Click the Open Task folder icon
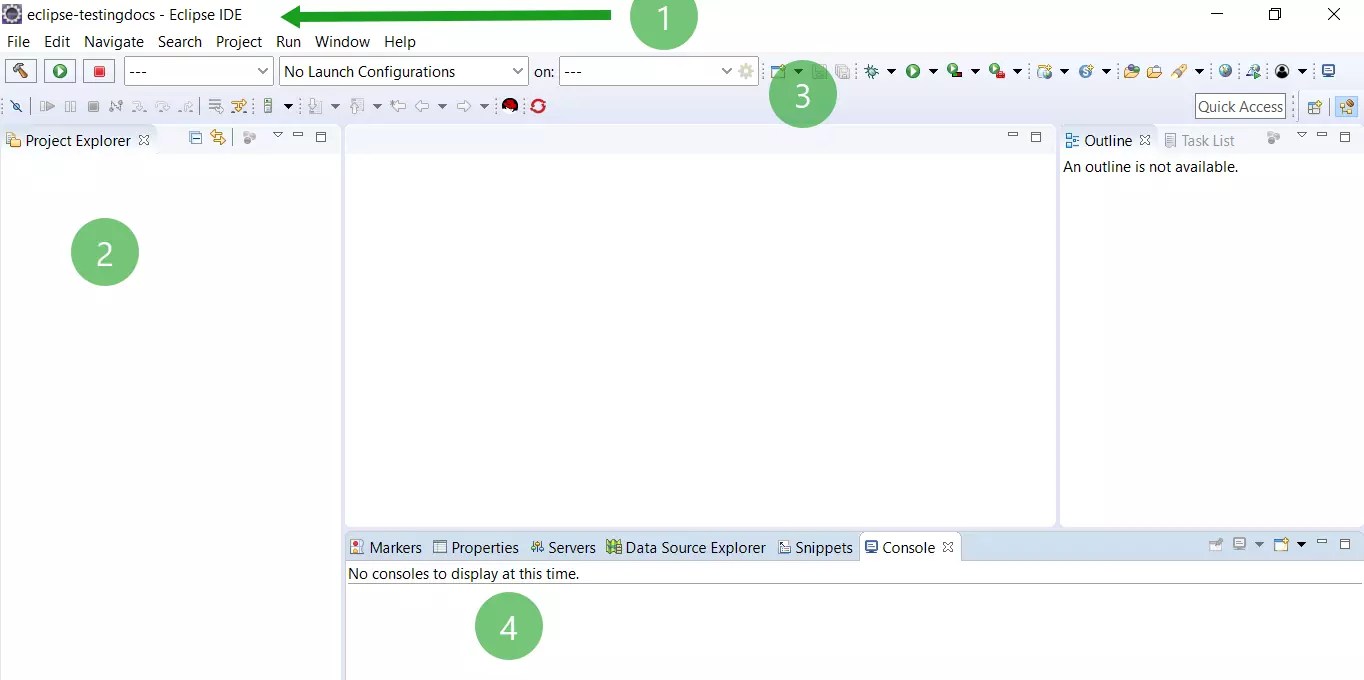This screenshot has height=680, width=1364. click(x=1154, y=71)
